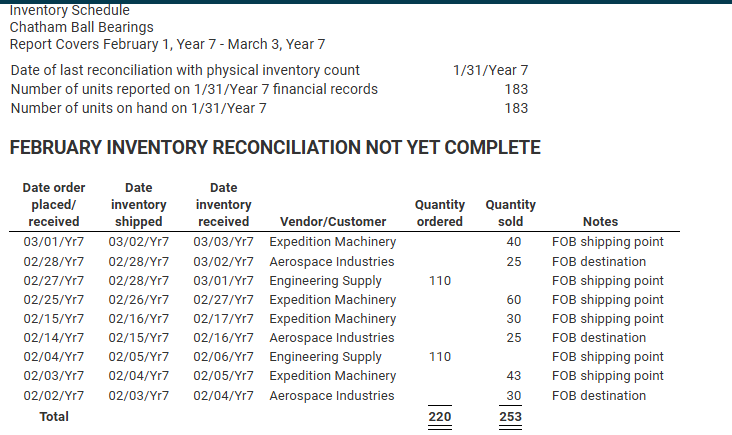Click the 'Notes' column header
The image size is (732, 435).
(600, 221)
